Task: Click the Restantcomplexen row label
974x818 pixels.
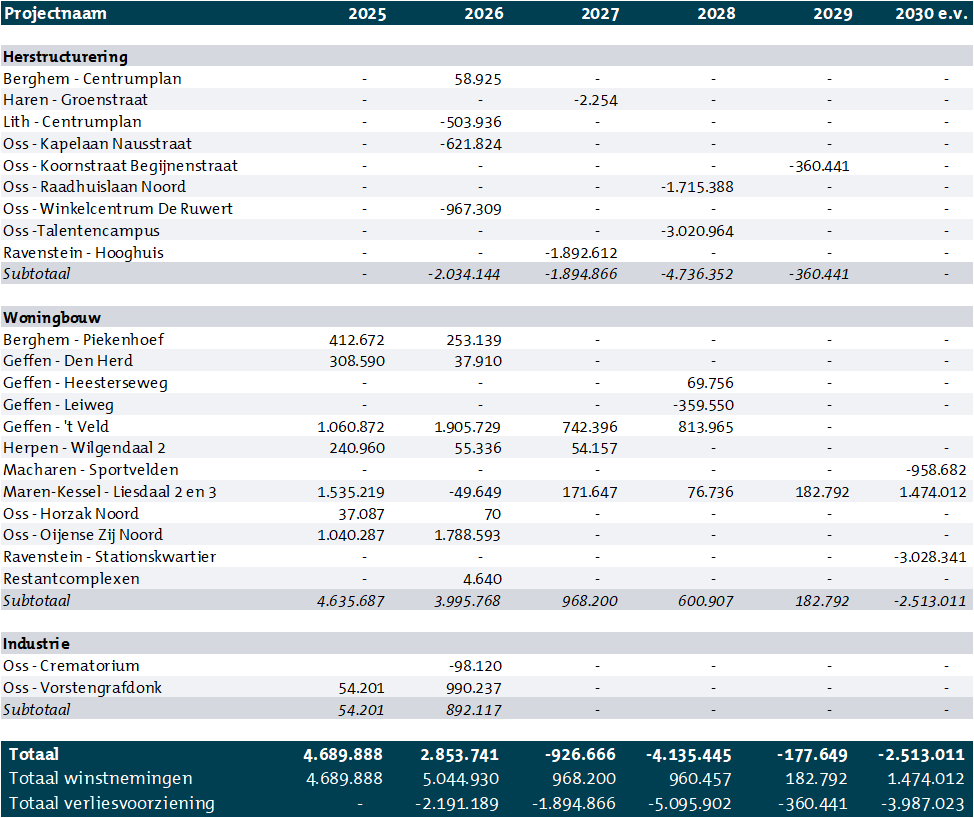Action: 71,579
